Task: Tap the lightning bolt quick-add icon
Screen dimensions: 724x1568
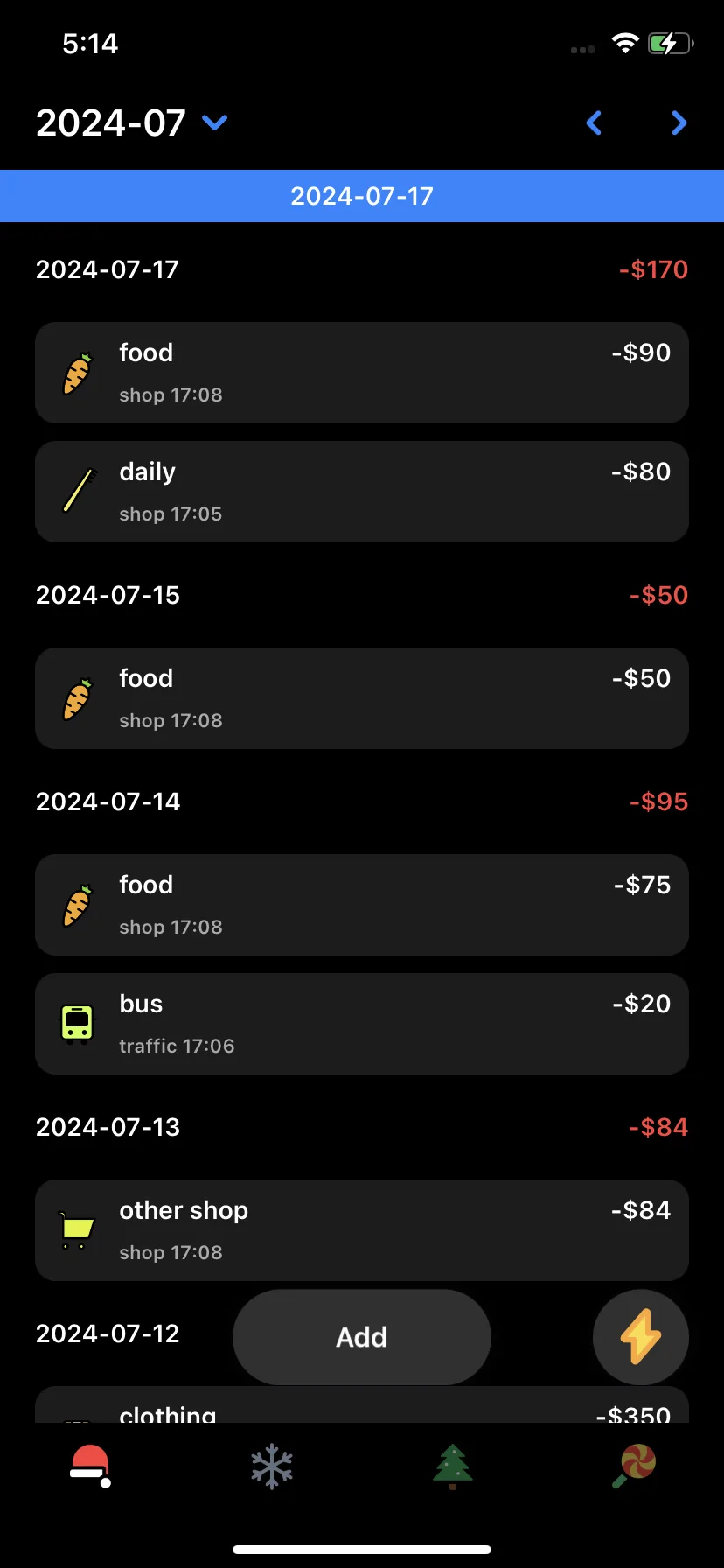Action: [640, 1337]
